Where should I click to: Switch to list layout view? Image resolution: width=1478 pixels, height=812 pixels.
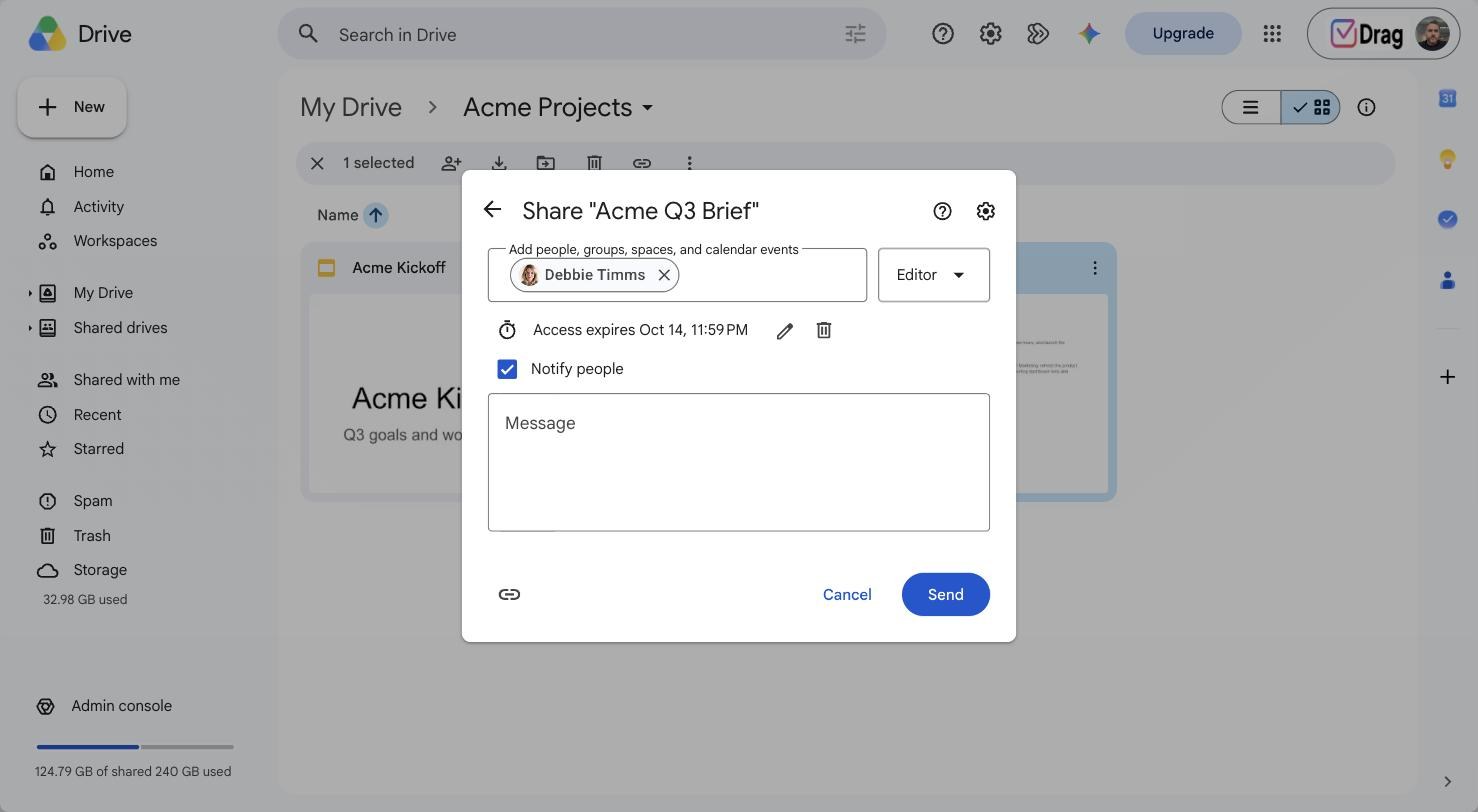[x=1251, y=107]
